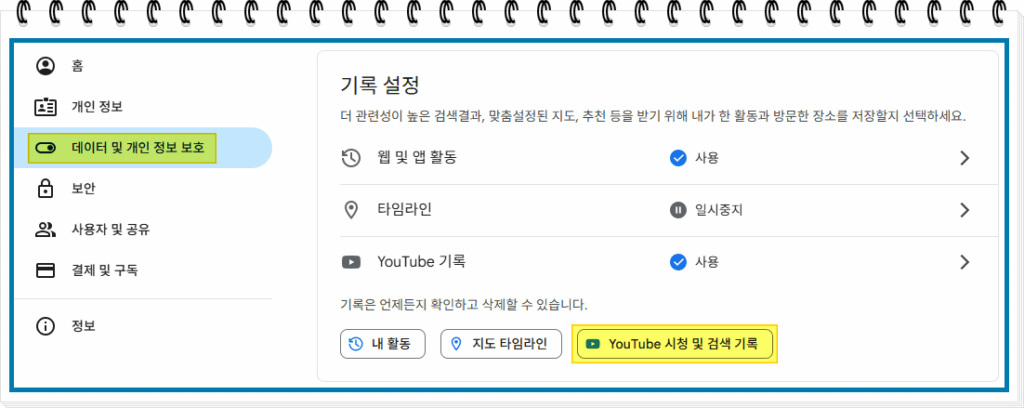1024x408 pixels.
Task: Click the 타임라인 row label
Action: tap(404, 210)
